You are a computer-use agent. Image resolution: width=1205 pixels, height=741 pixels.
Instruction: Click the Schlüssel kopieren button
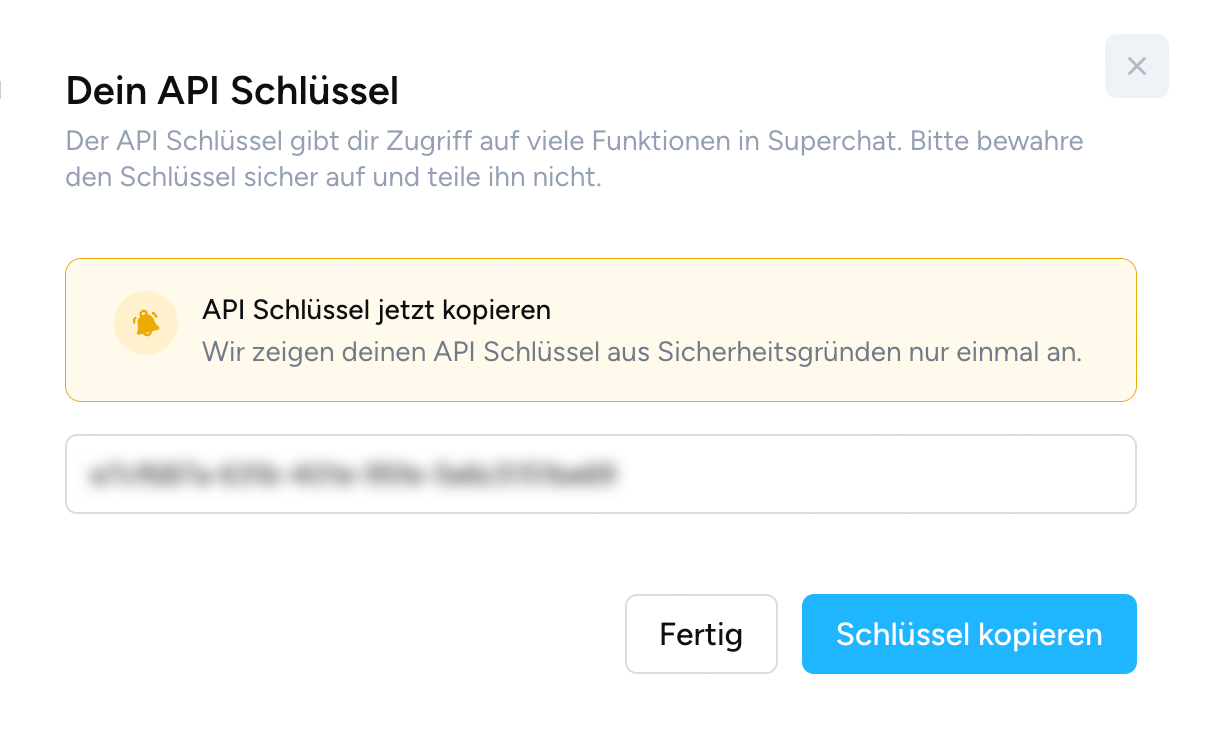click(x=968, y=633)
